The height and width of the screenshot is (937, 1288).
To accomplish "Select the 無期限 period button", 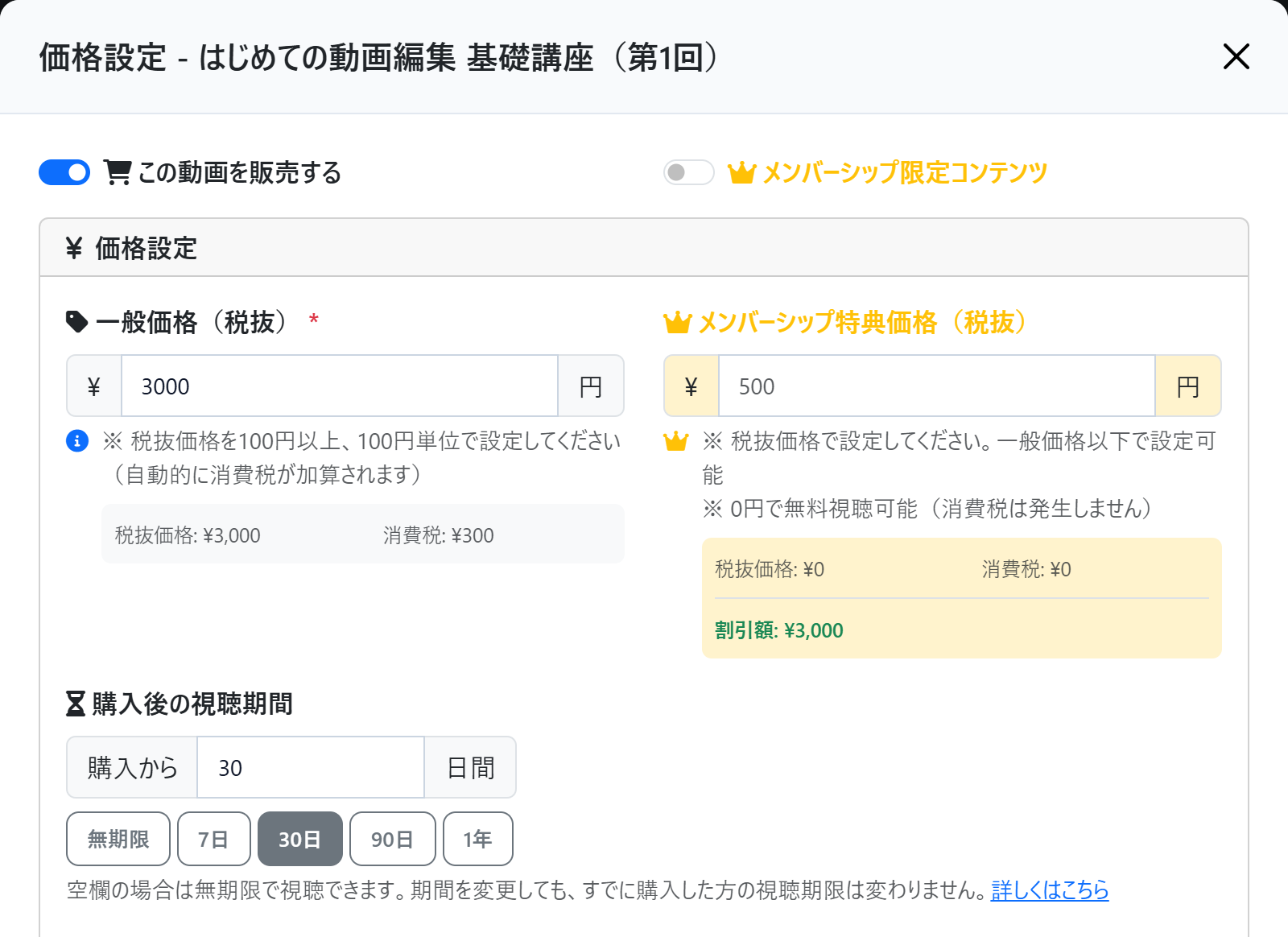I will (118, 839).
